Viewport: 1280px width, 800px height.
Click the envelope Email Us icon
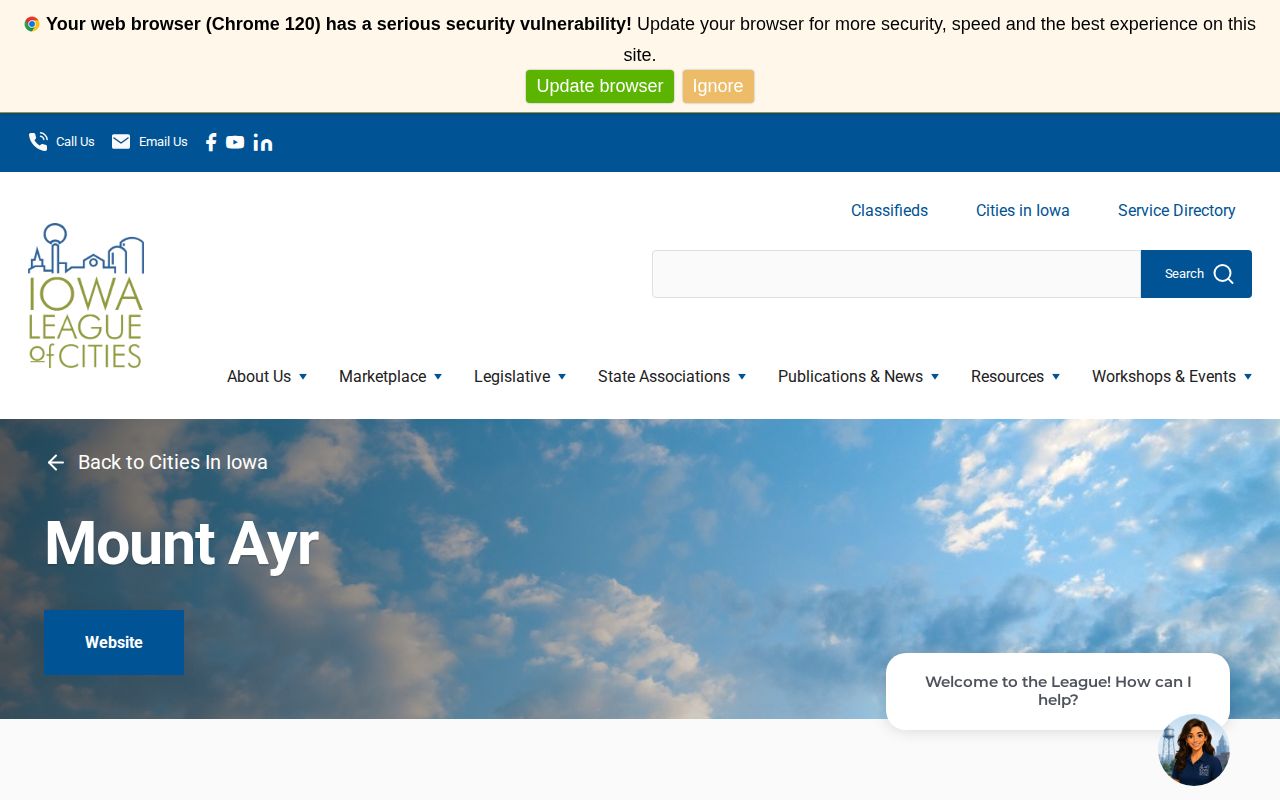click(121, 142)
